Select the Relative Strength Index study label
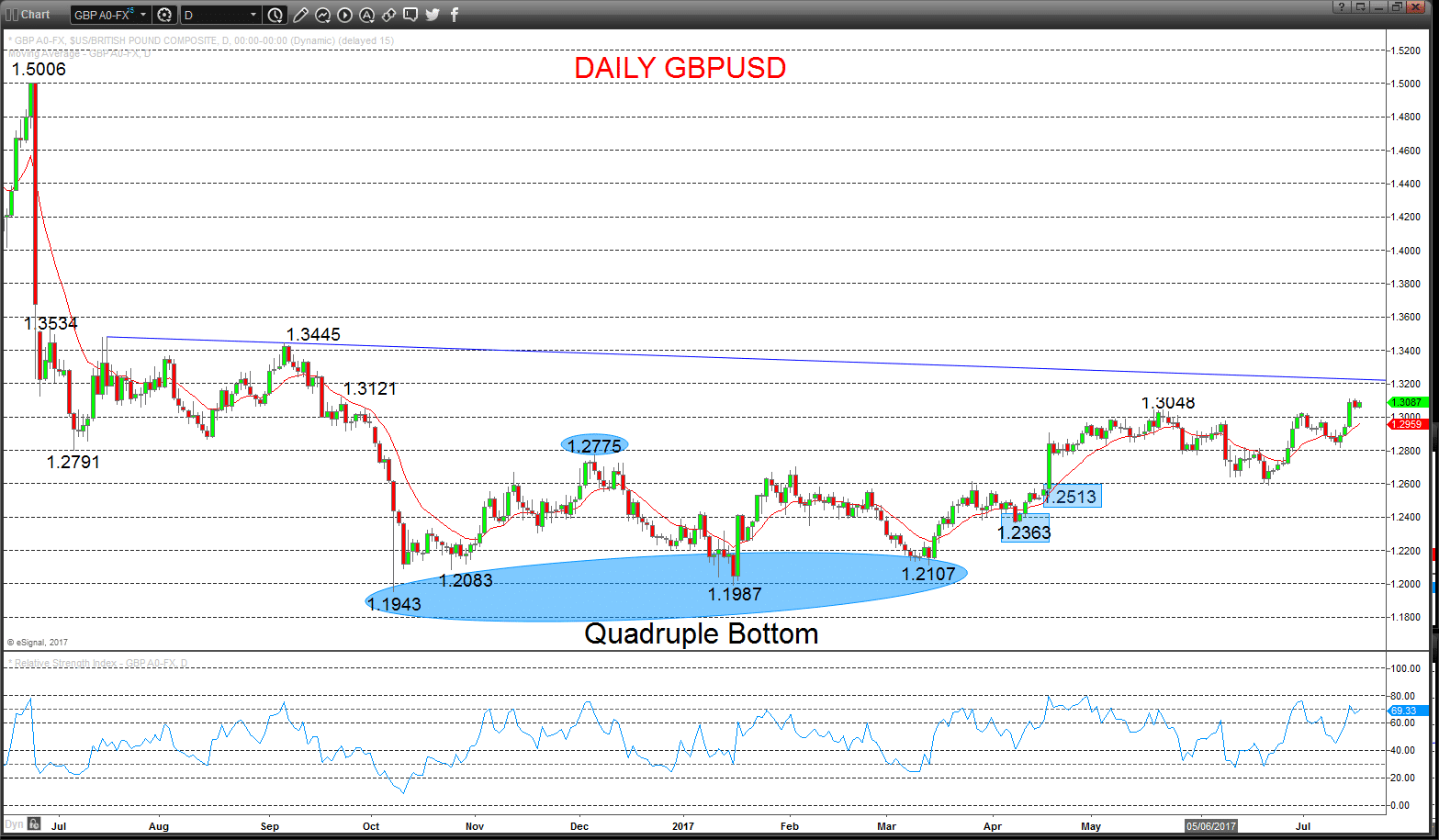Viewport: 1439px width, 840px height. (x=98, y=663)
